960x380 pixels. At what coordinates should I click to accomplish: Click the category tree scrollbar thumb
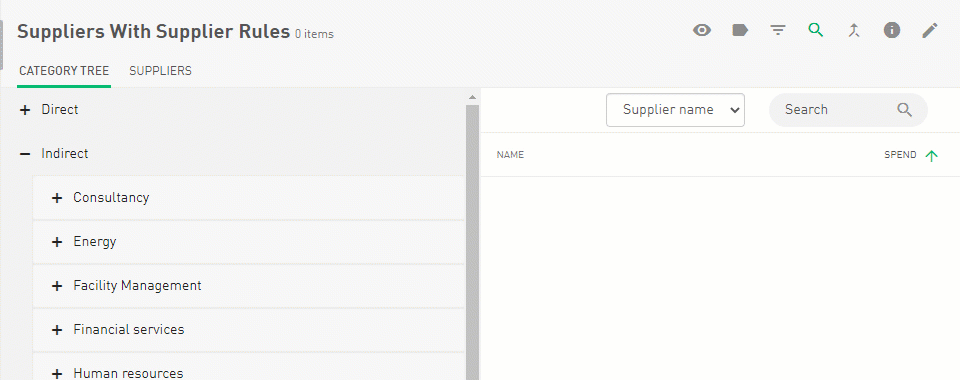point(472,242)
